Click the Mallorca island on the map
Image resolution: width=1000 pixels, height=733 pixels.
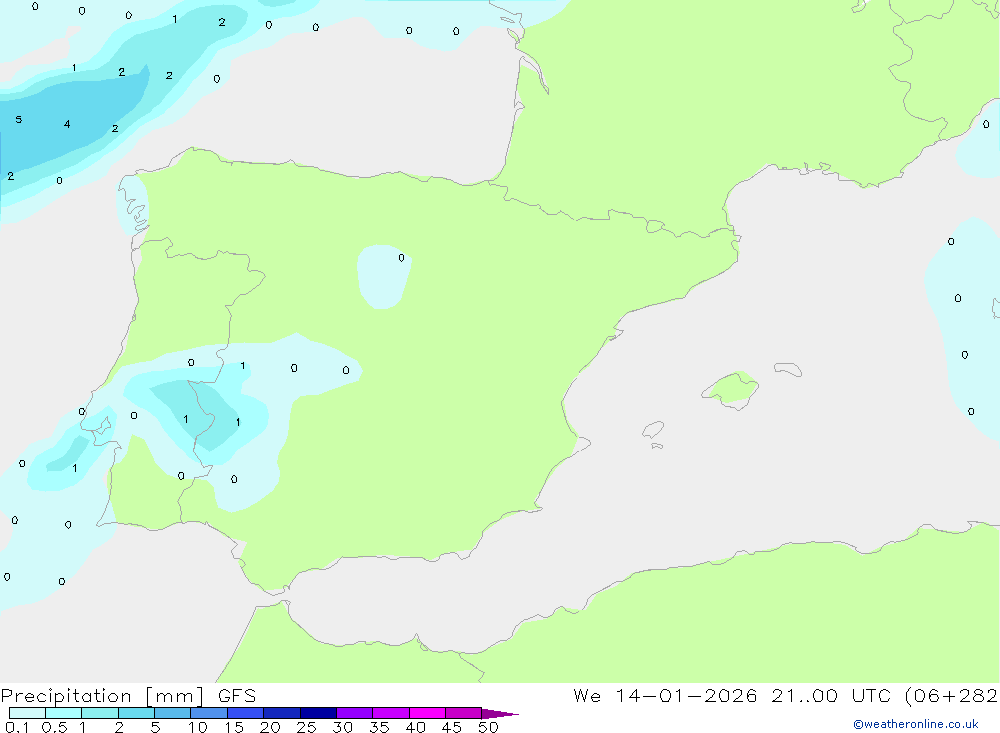point(731,389)
